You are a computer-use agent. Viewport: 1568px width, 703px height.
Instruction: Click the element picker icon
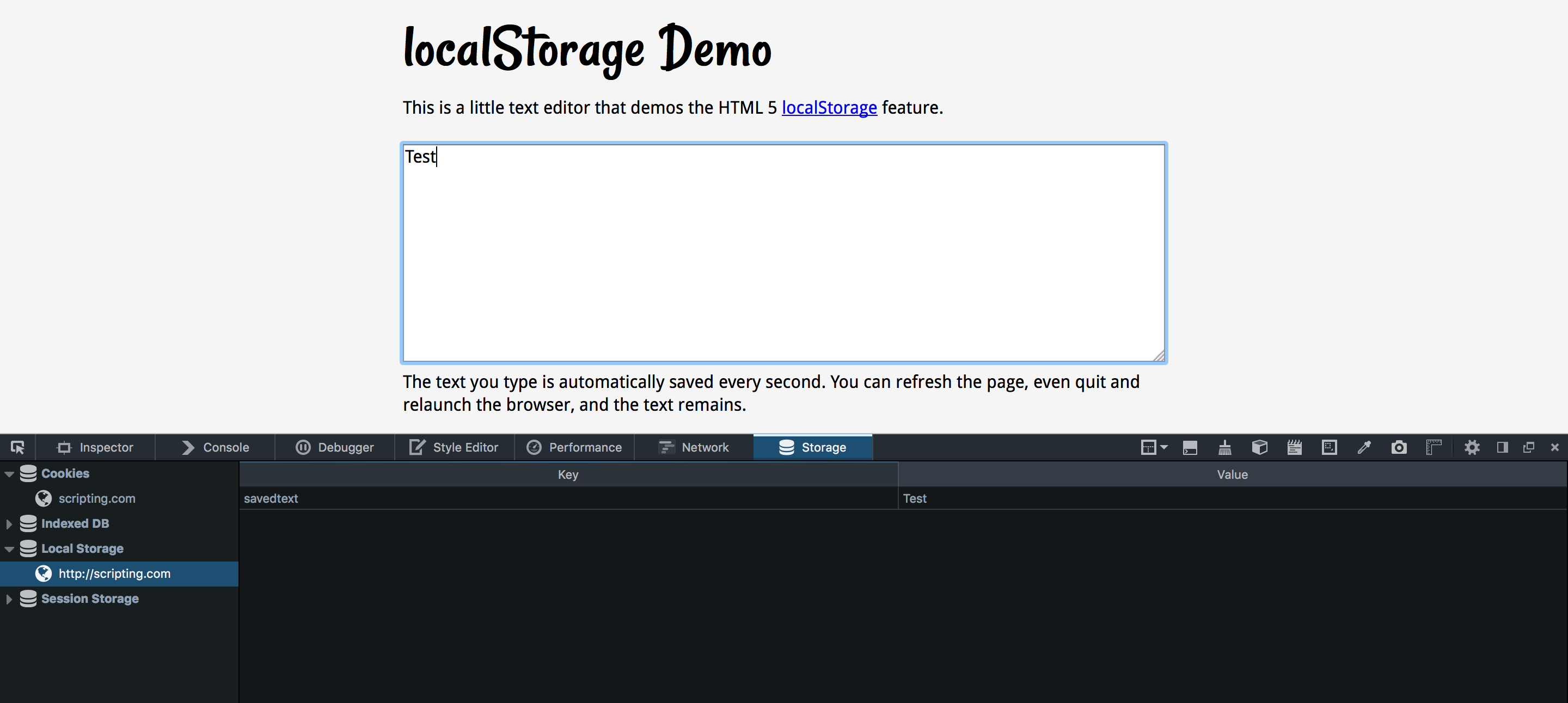(17, 448)
